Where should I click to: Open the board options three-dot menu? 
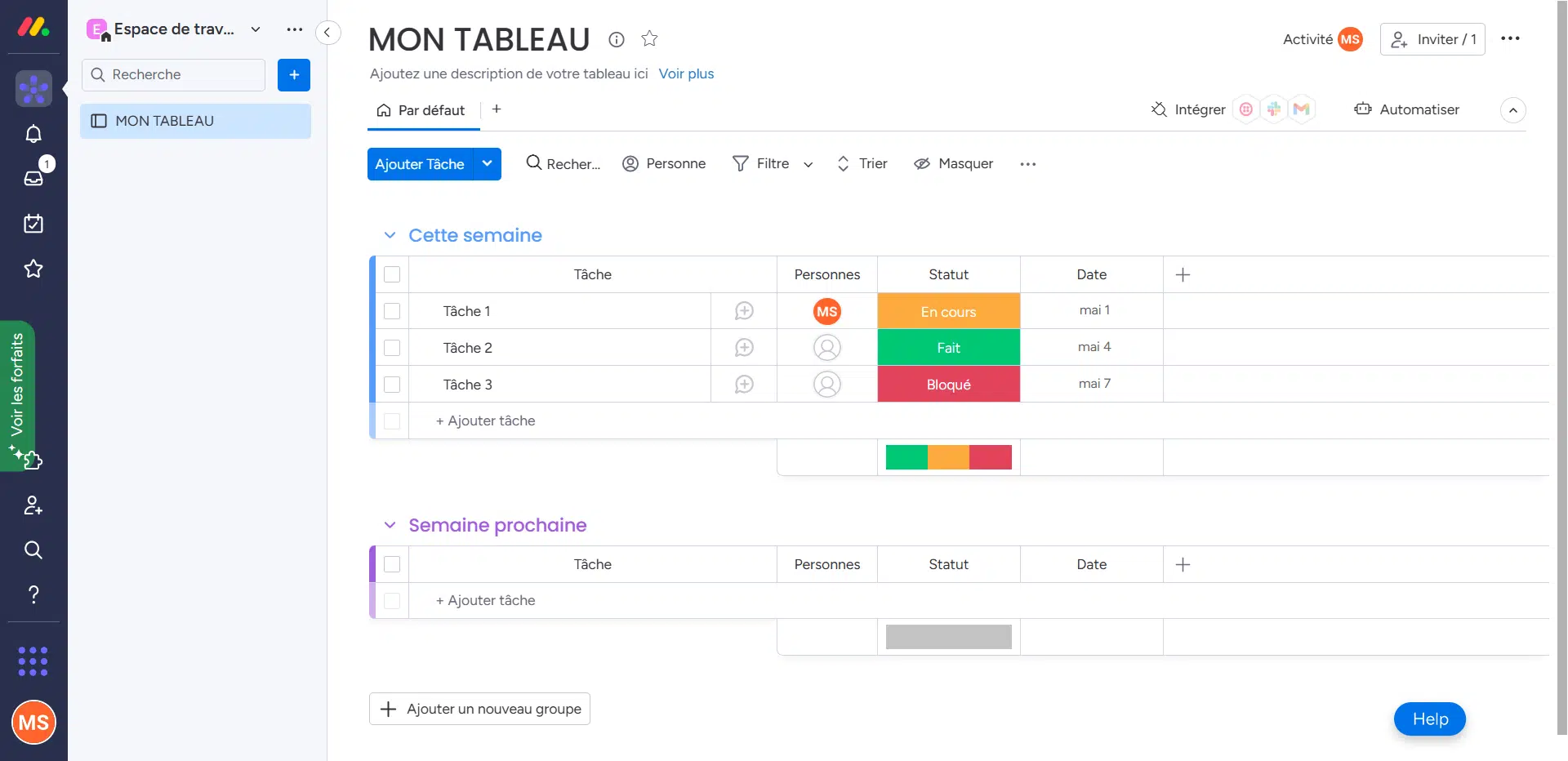tap(1512, 38)
